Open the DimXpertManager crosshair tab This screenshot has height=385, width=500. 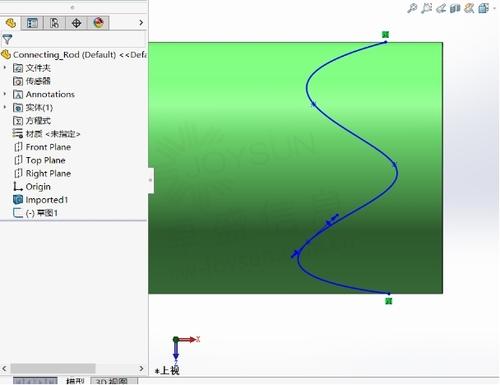click(x=76, y=23)
